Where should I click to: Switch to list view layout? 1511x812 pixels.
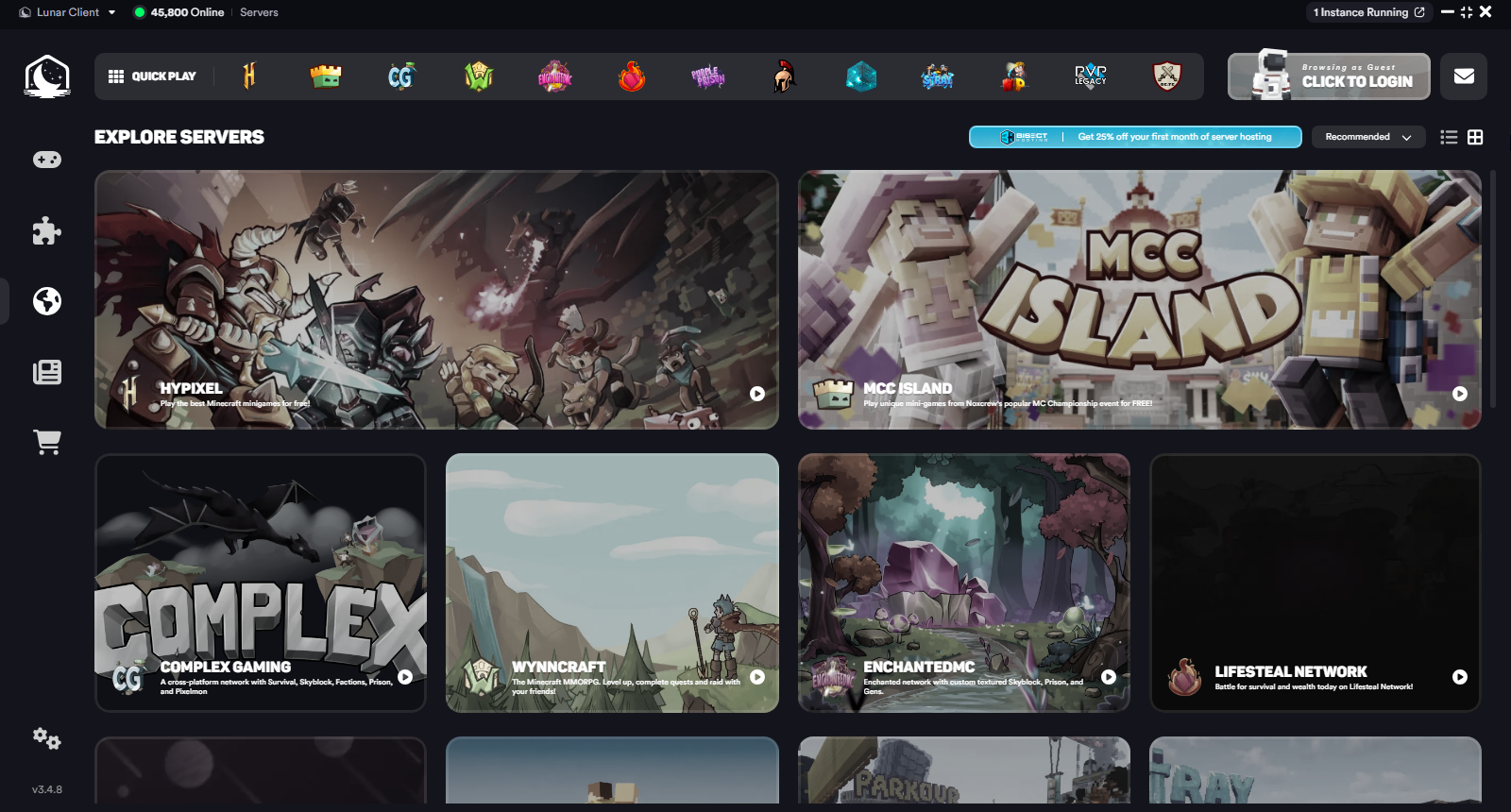point(1449,137)
